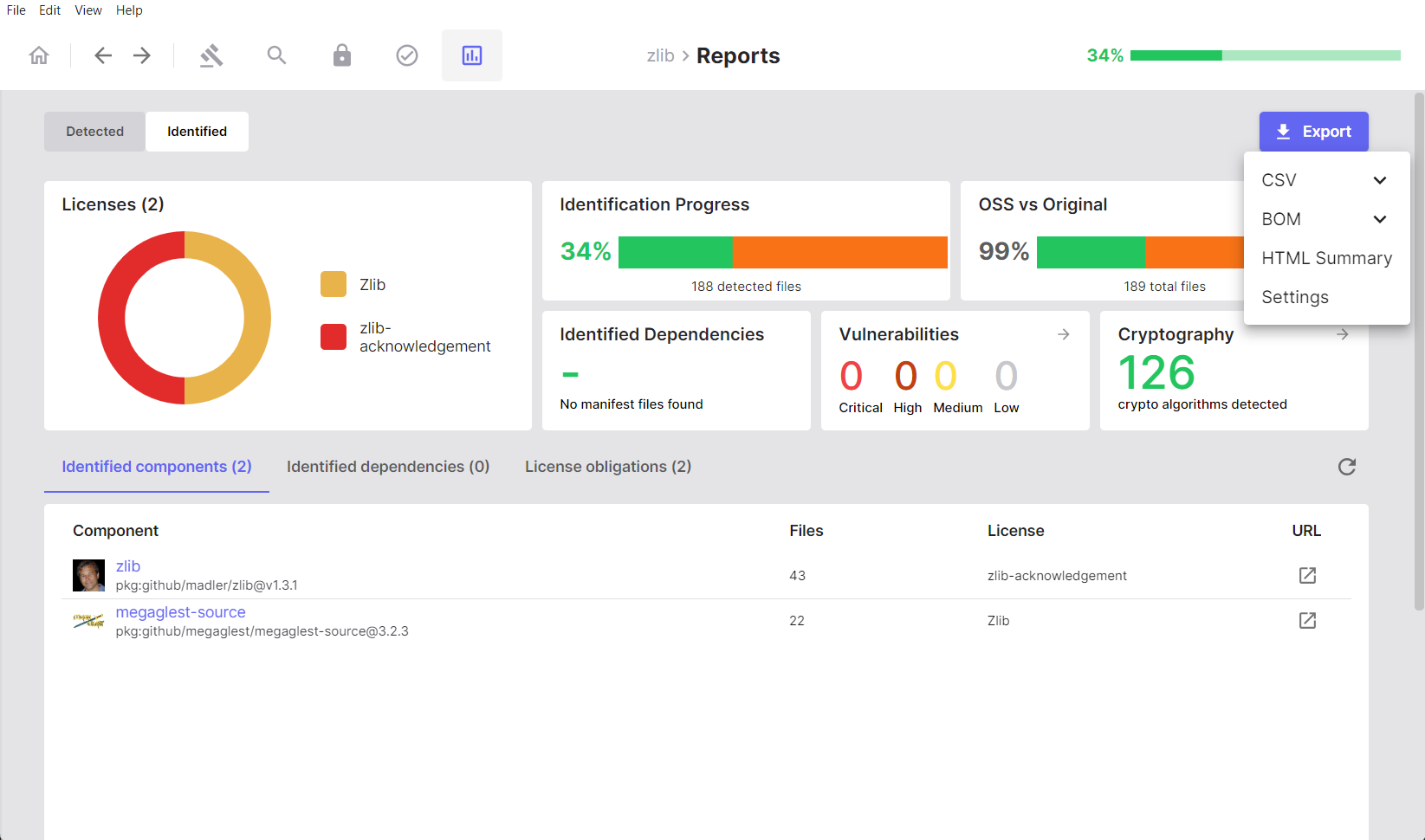Click the megaglest-source file count 22
Viewport: 1425px width, 840px height.
(x=797, y=621)
